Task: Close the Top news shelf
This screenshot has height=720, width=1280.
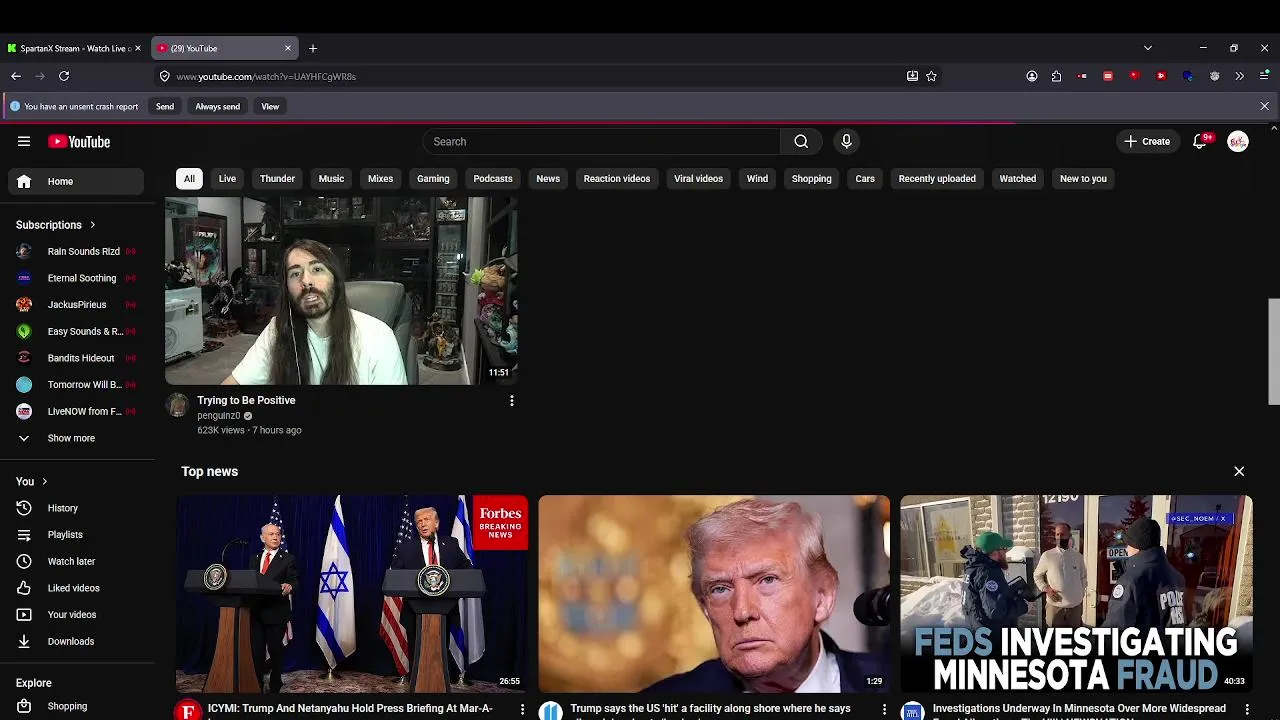Action: point(1239,471)
